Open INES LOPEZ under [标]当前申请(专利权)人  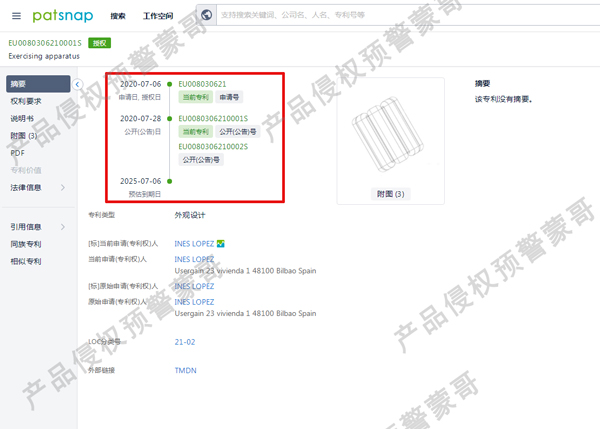[x=194, y=243]
